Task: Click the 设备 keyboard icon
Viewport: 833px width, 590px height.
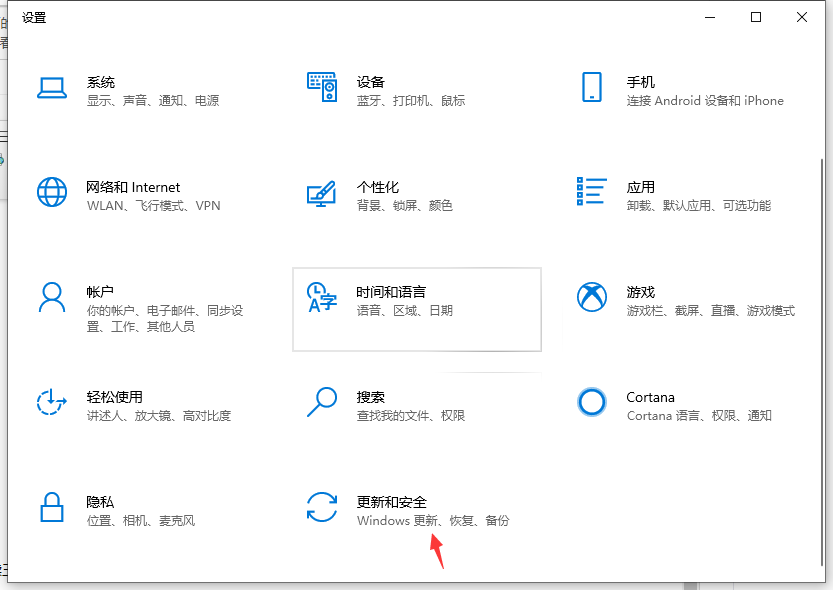Action: [x=322, y=88]
